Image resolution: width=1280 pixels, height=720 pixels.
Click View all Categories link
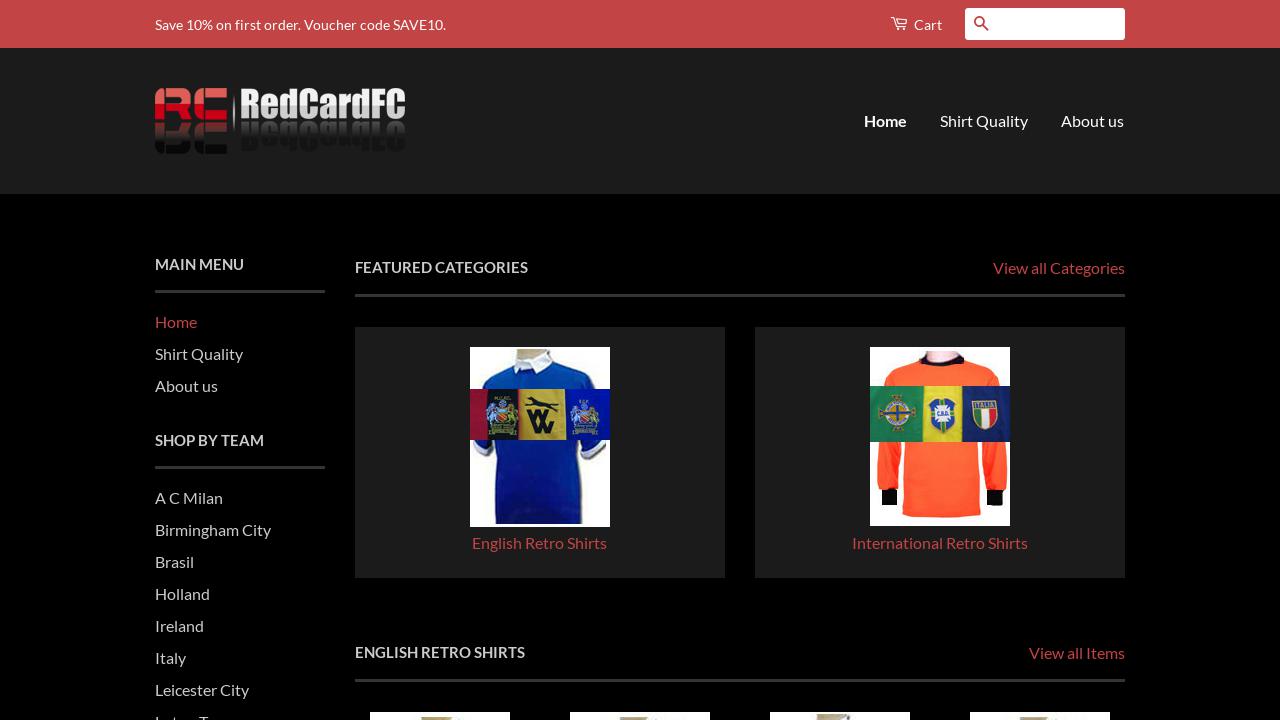coord(1059,268)
